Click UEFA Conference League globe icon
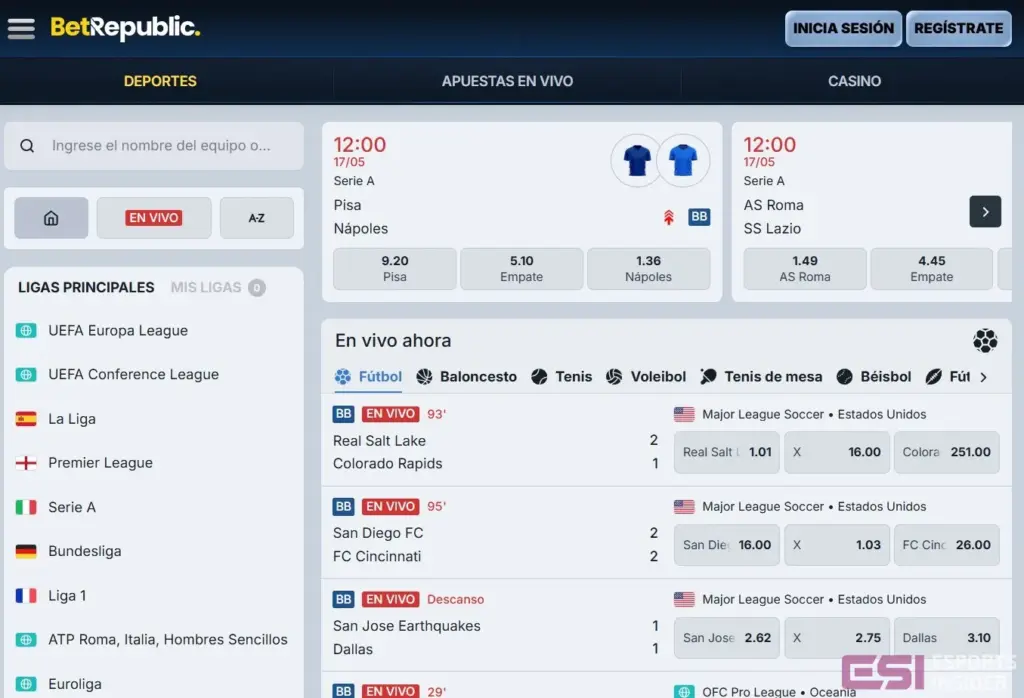 click(26, 375)
